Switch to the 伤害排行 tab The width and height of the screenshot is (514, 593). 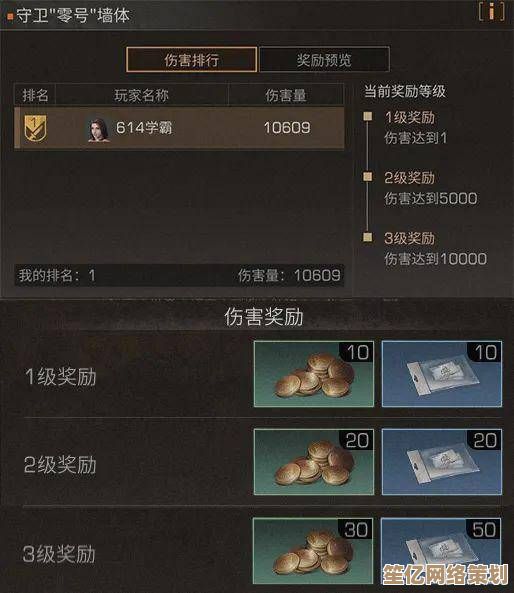tap(192, 59)
